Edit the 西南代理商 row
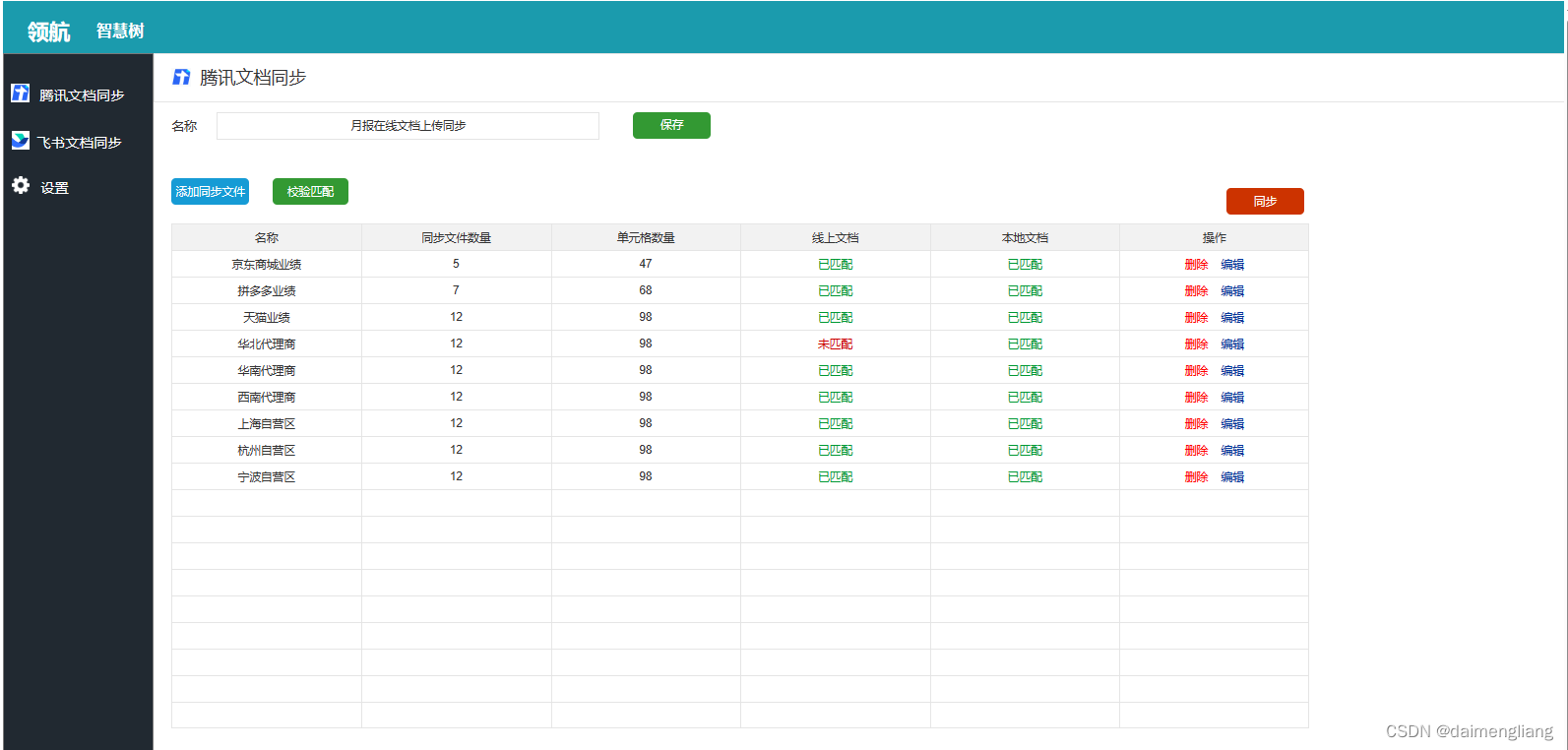This screenshot has width=1568, height=750. pyautogui.click(x=1232, y=398)
